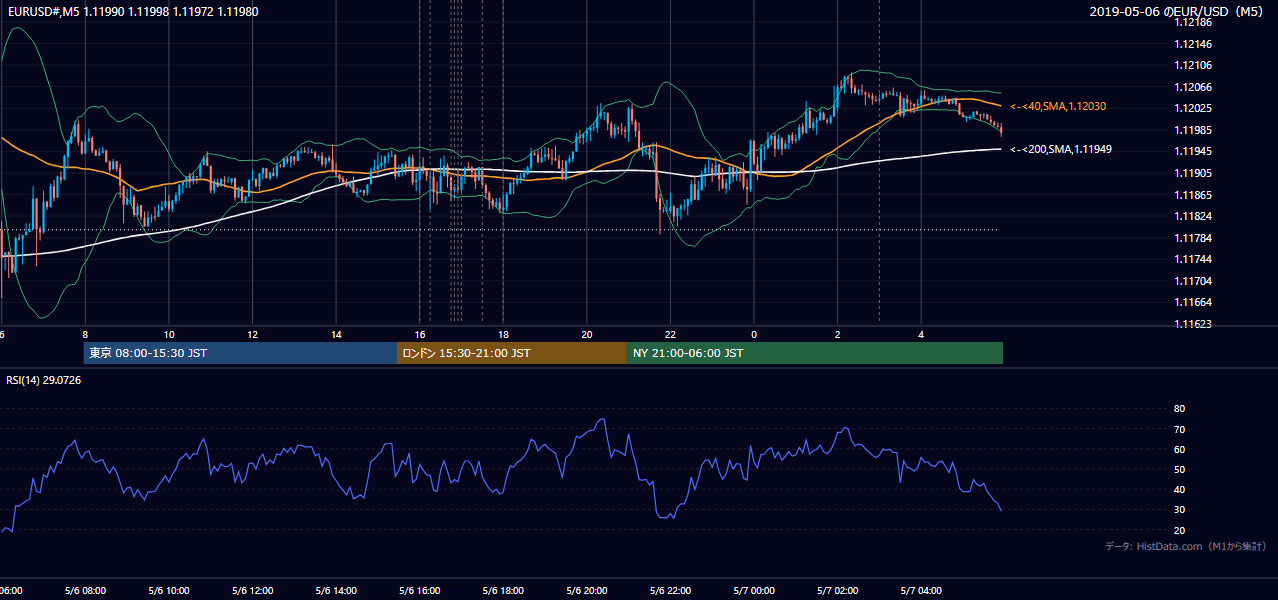Click the hour 12 chart axis marker
The image size is (1278, 600).
pyautogui.click(x=252, y=334)
